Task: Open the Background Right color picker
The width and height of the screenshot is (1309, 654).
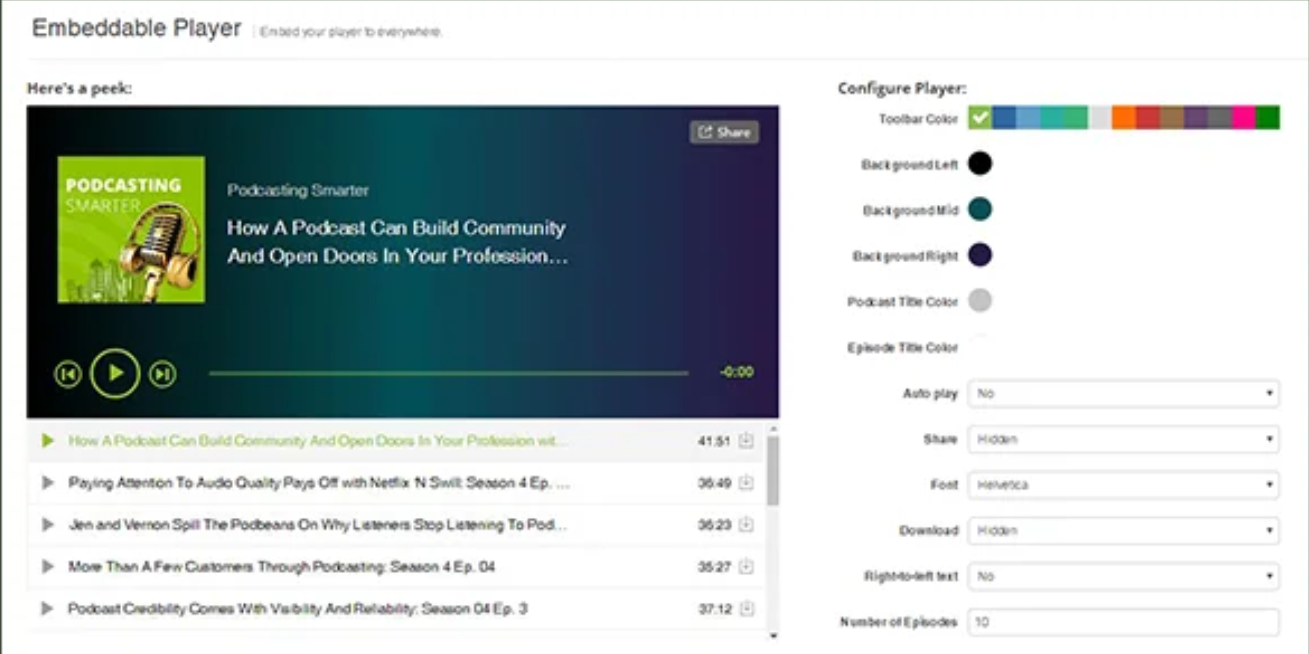Action: coord(980,255)
